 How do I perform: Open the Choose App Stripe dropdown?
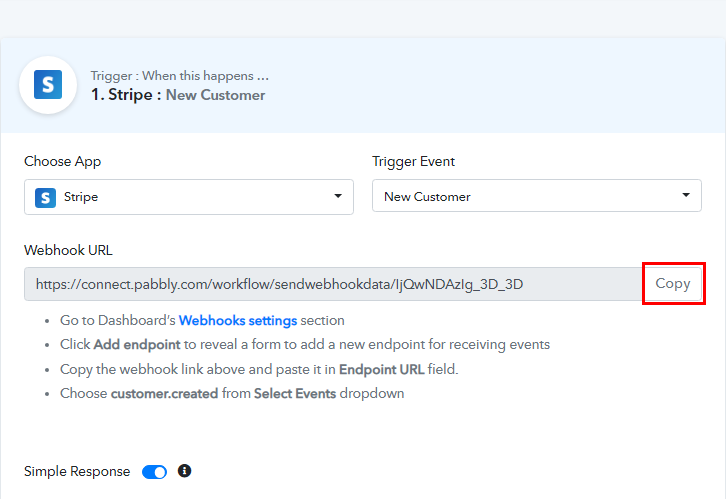tap(189, 197)
